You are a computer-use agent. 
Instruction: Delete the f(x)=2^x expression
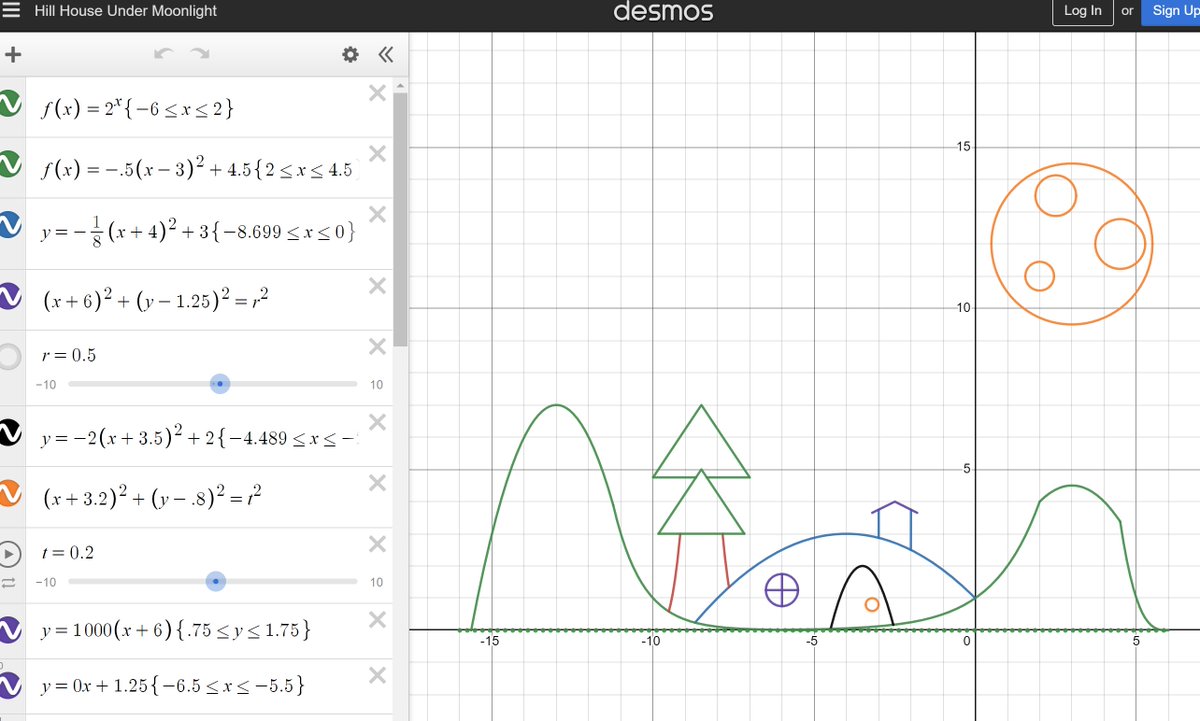coord(377,93)
